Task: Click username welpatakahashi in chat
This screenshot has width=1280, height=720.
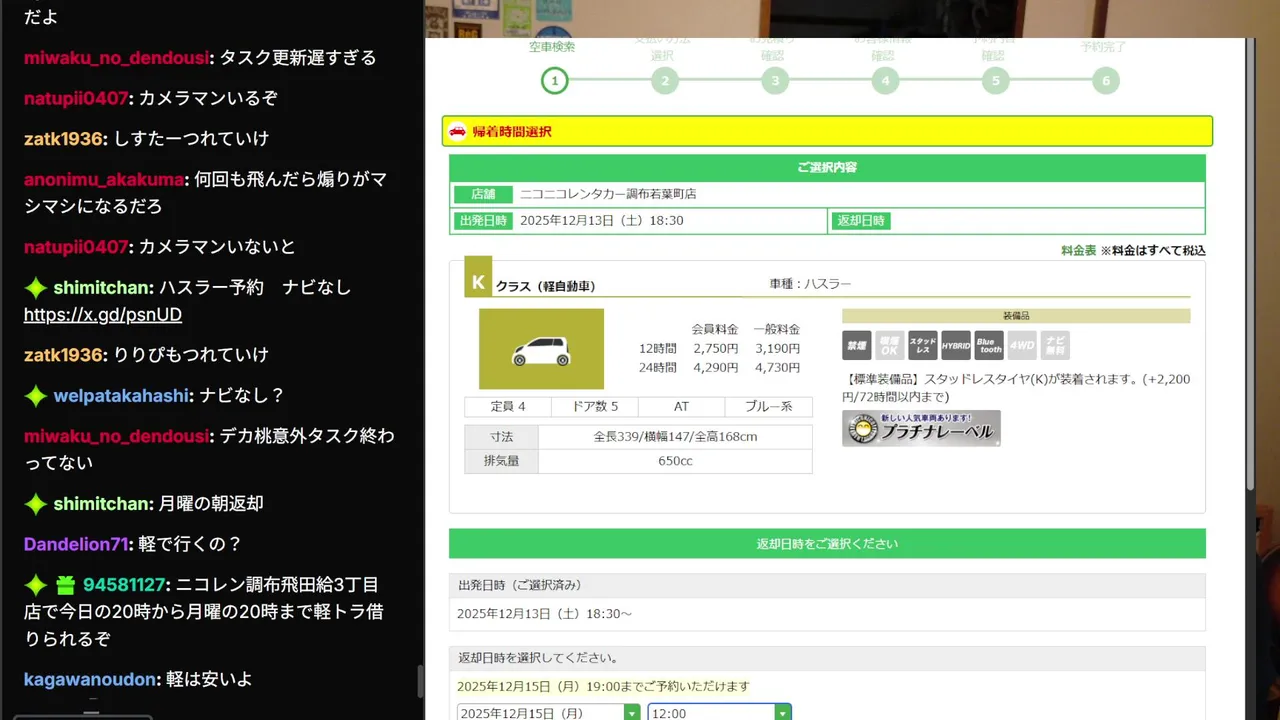Action: pyautogui.click(x=122, y=395)
